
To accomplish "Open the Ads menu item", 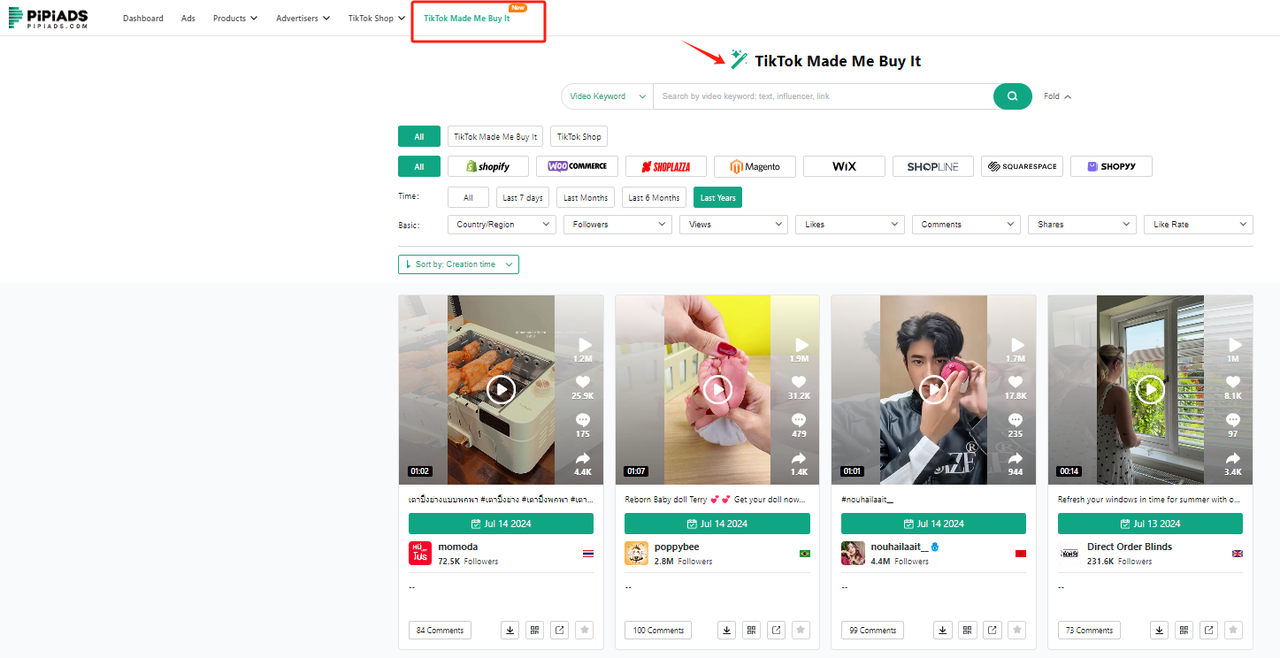I will [x=188, y=18].
